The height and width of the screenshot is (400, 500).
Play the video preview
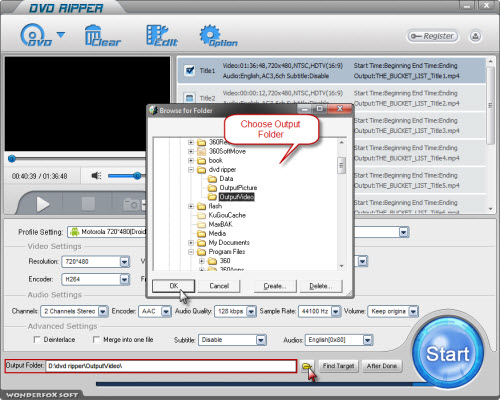click(42, 204)
